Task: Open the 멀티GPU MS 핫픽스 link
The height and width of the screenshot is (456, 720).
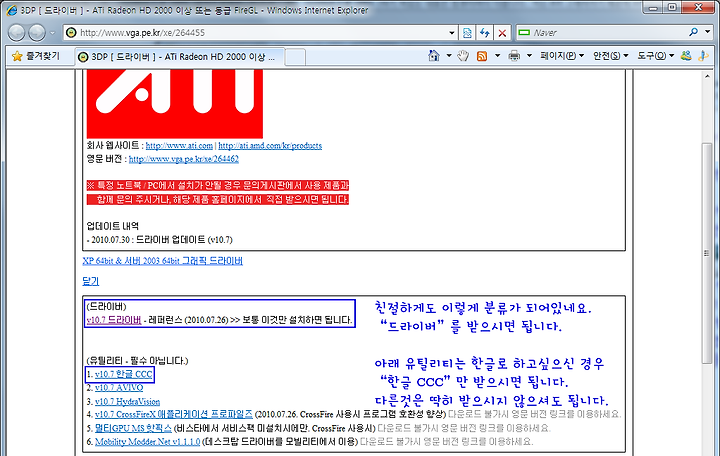Action: 133,428
